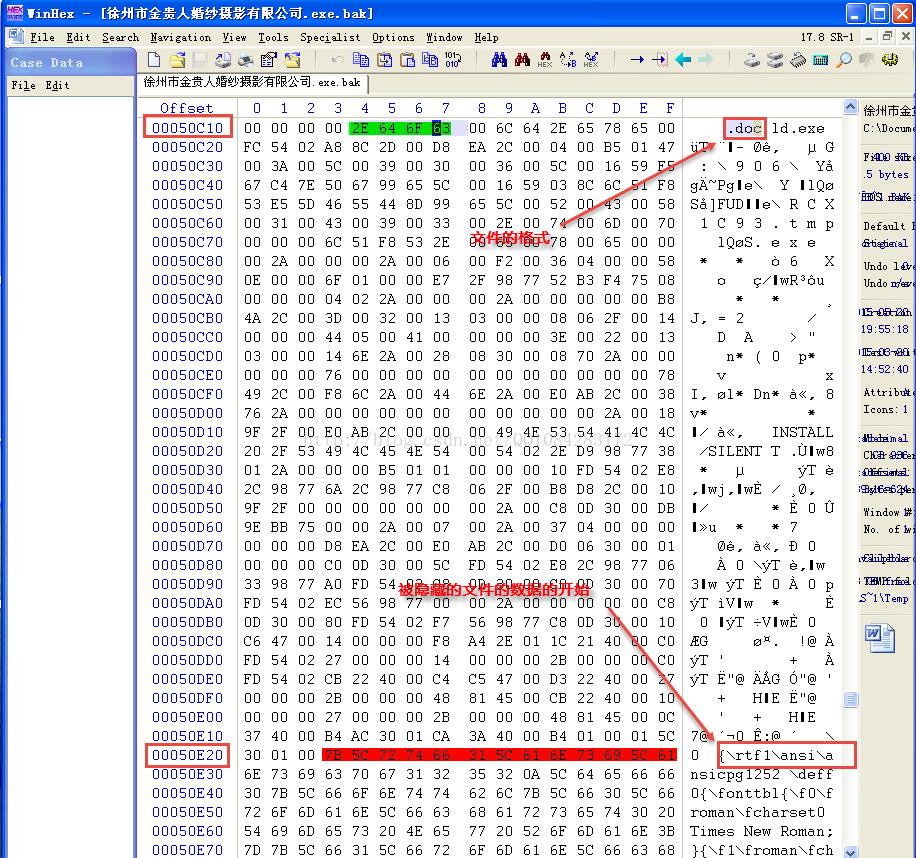Click the Calculator toolbar icon
916x858 pixels.
821,60
